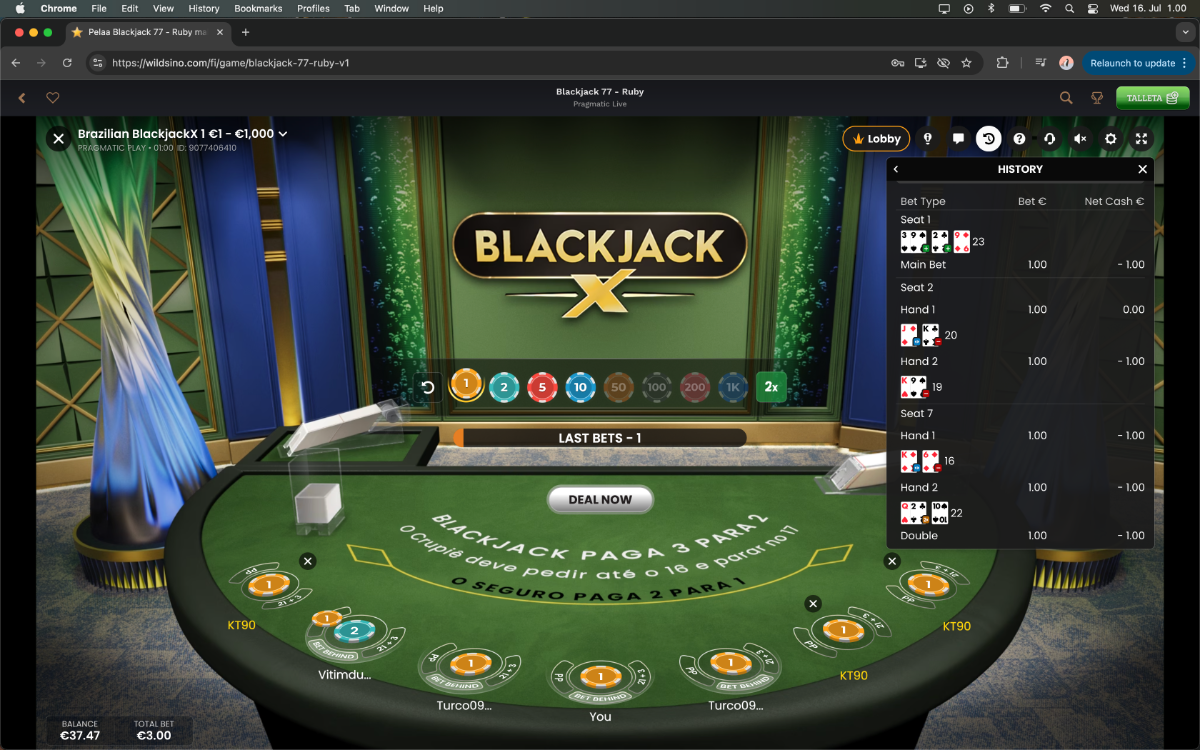Open the chat bubble icon
The height and width of the screenshot is (750, 1200).
[x=958, y=139]
